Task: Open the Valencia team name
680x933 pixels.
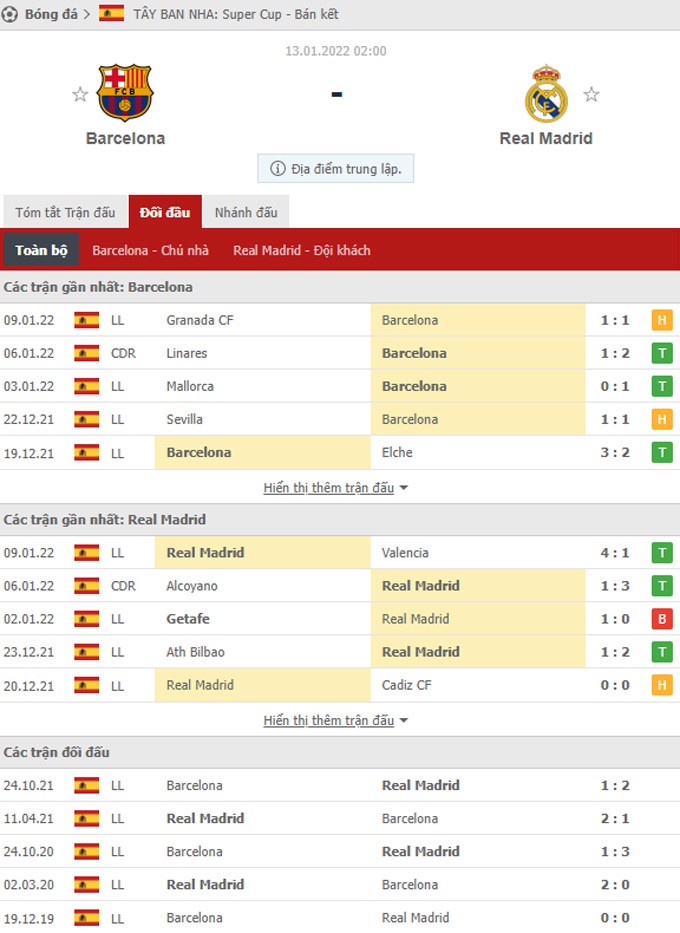Action: (x=405, y=553)
